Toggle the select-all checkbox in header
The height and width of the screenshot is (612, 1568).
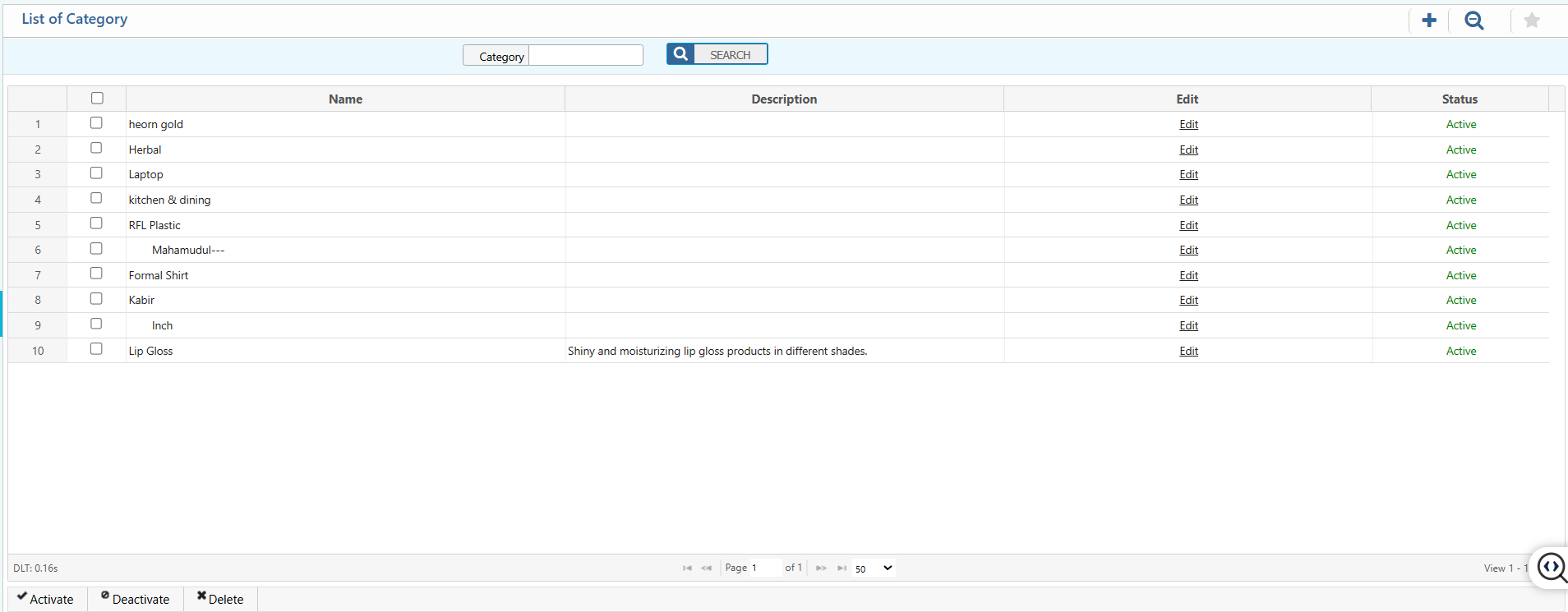(x=97, y=99)
